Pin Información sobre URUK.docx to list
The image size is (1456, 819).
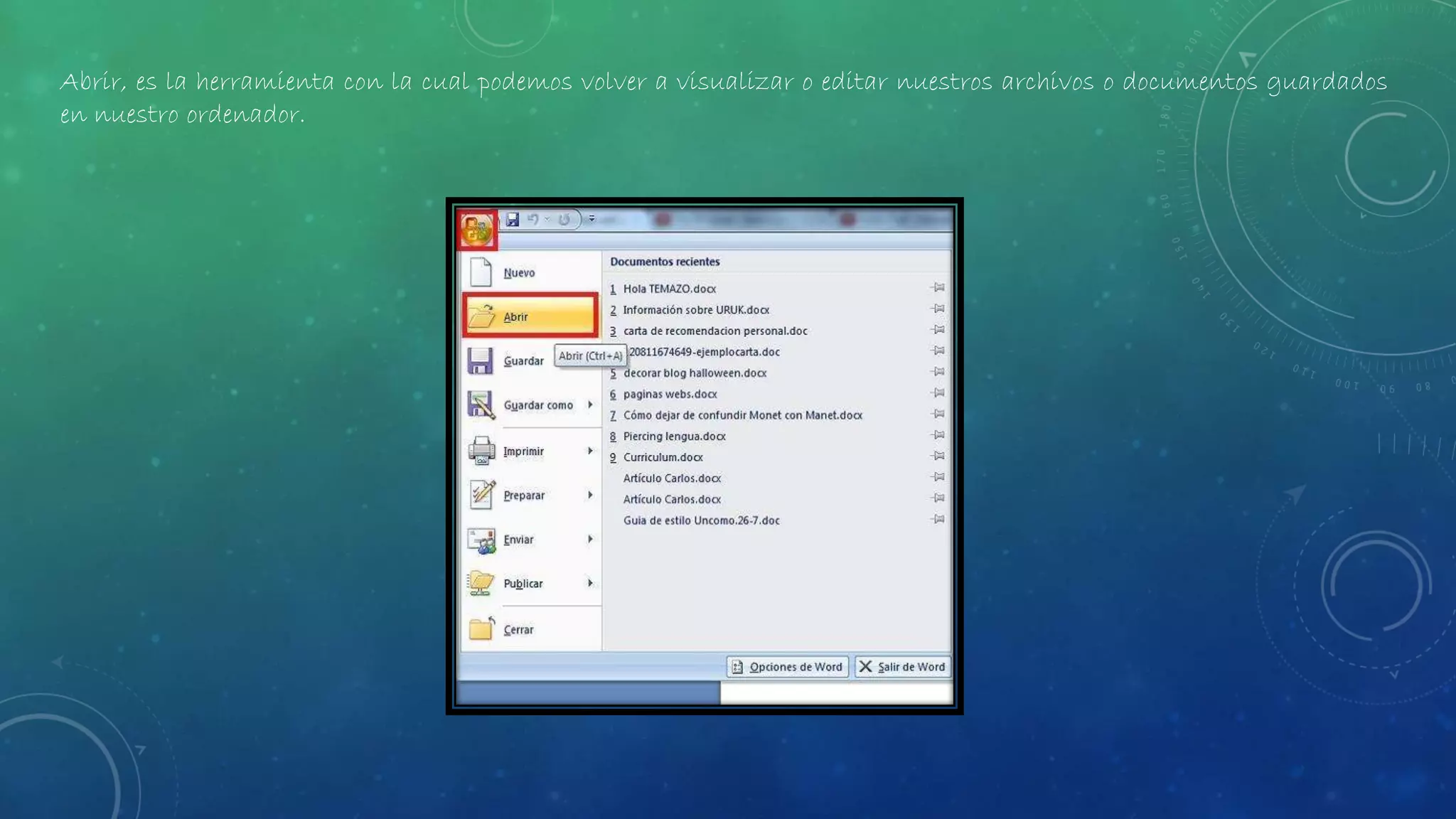click(938, 309)
